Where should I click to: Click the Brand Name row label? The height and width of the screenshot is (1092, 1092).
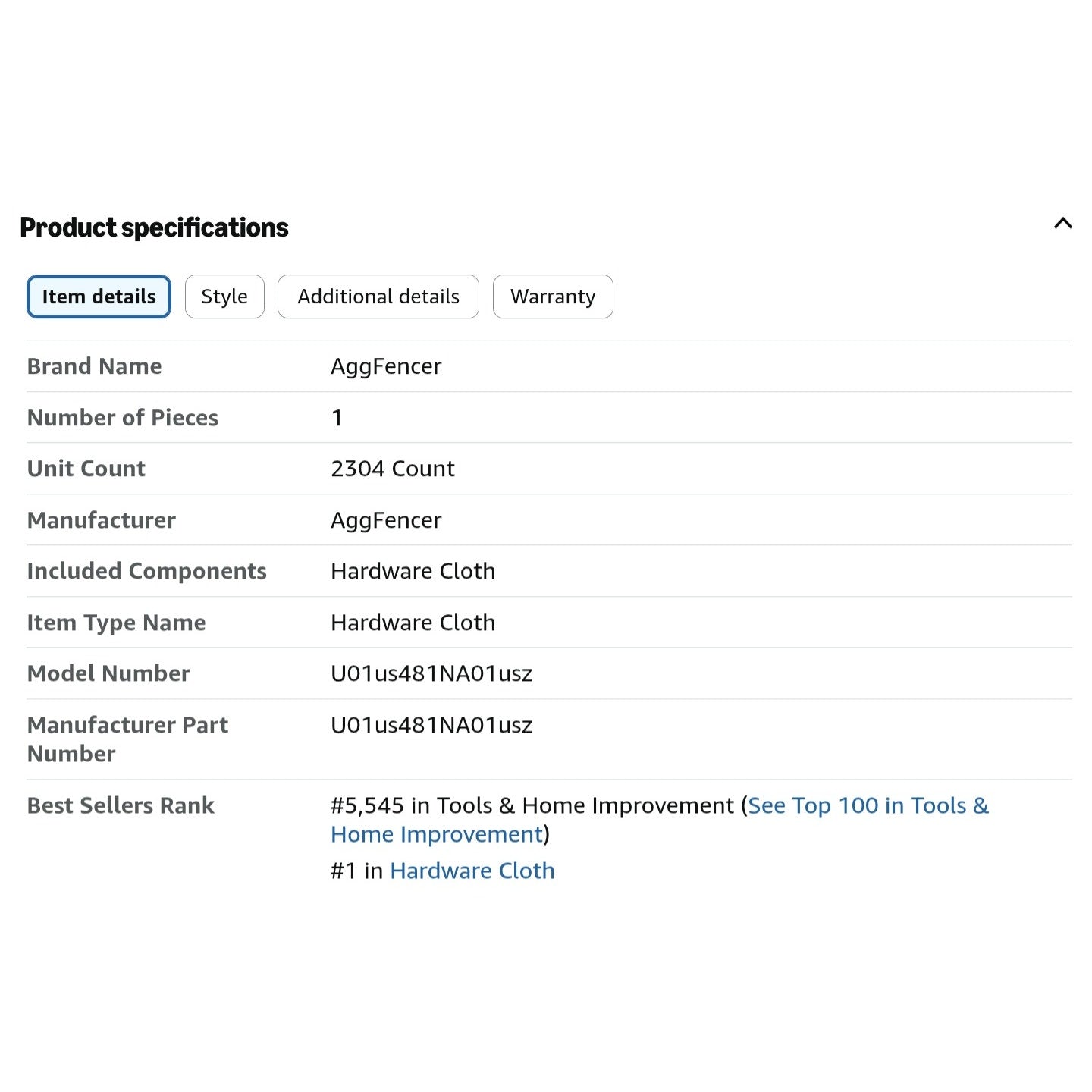95,366
